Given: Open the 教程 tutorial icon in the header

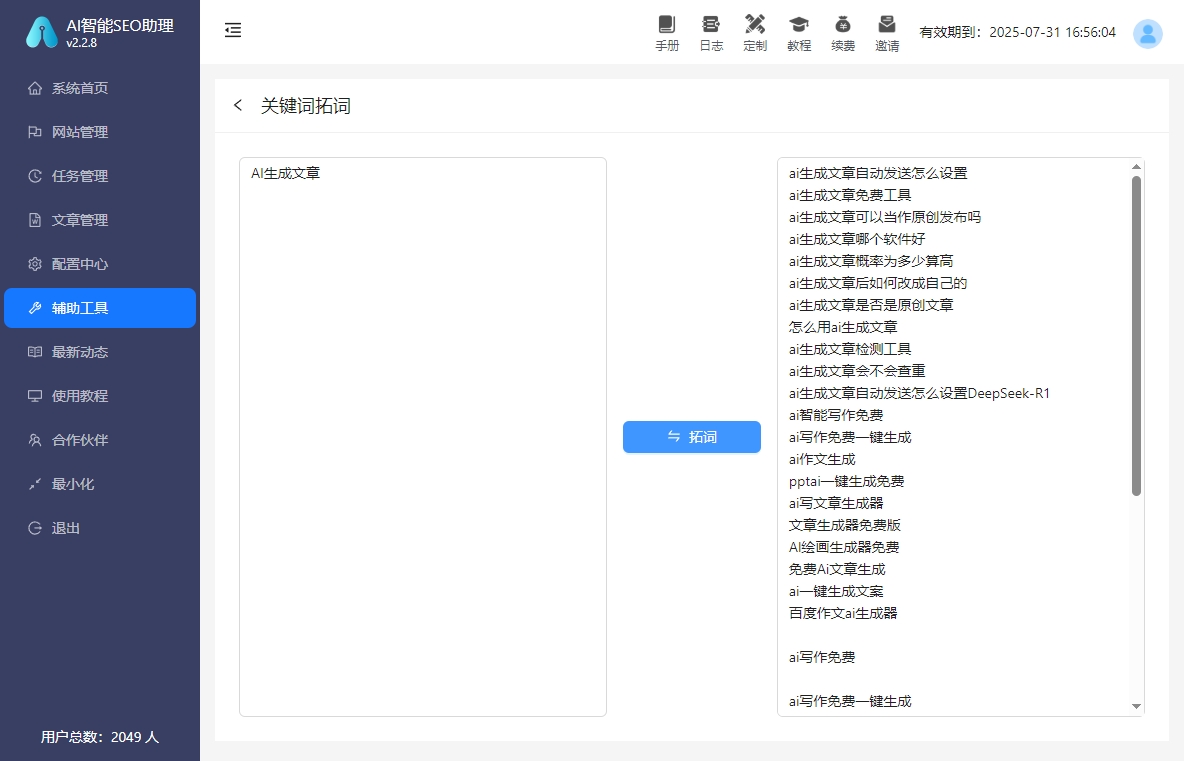Looking at the screenshot, I should (799, 32).
